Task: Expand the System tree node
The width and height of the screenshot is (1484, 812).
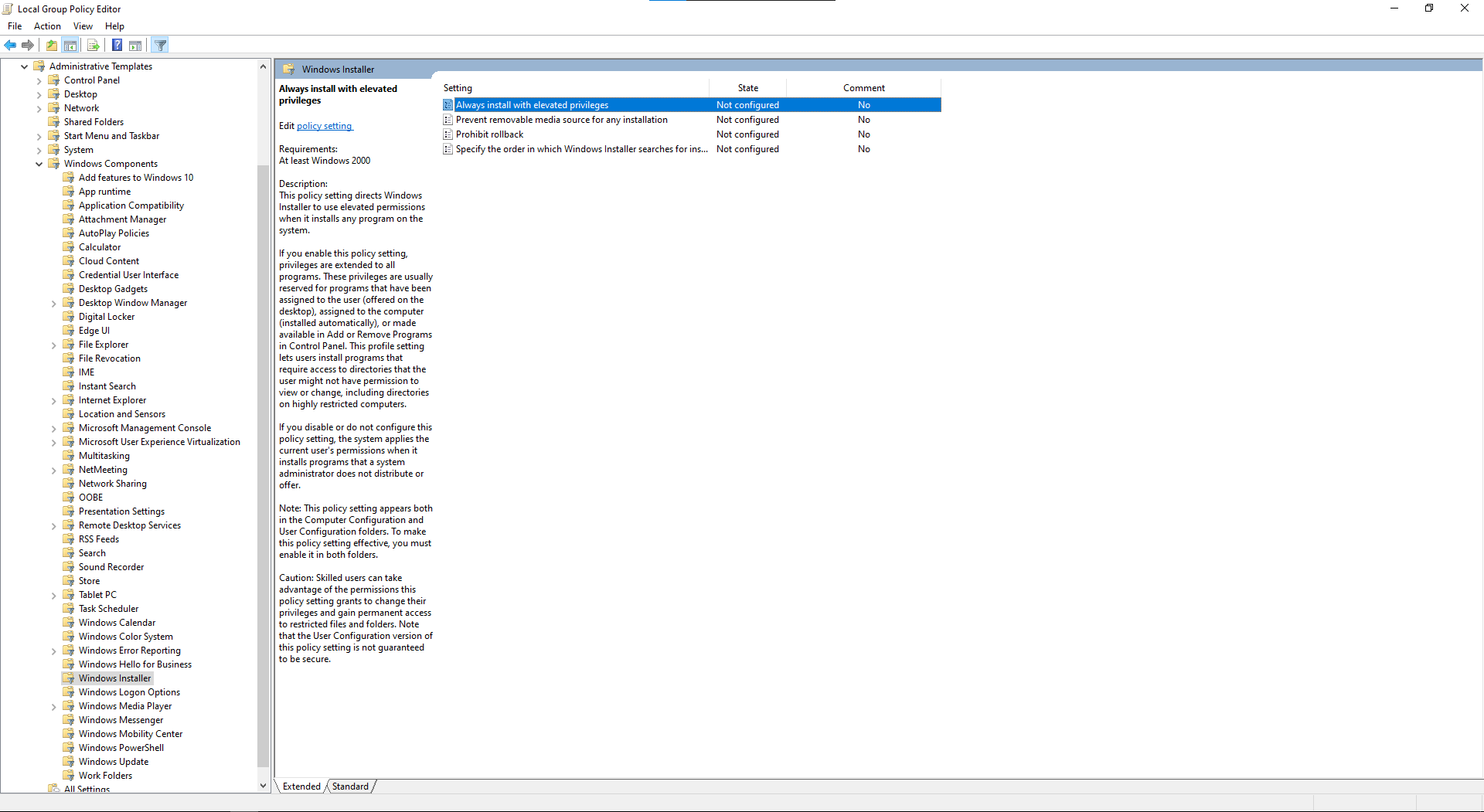Action: click(39, 150)
